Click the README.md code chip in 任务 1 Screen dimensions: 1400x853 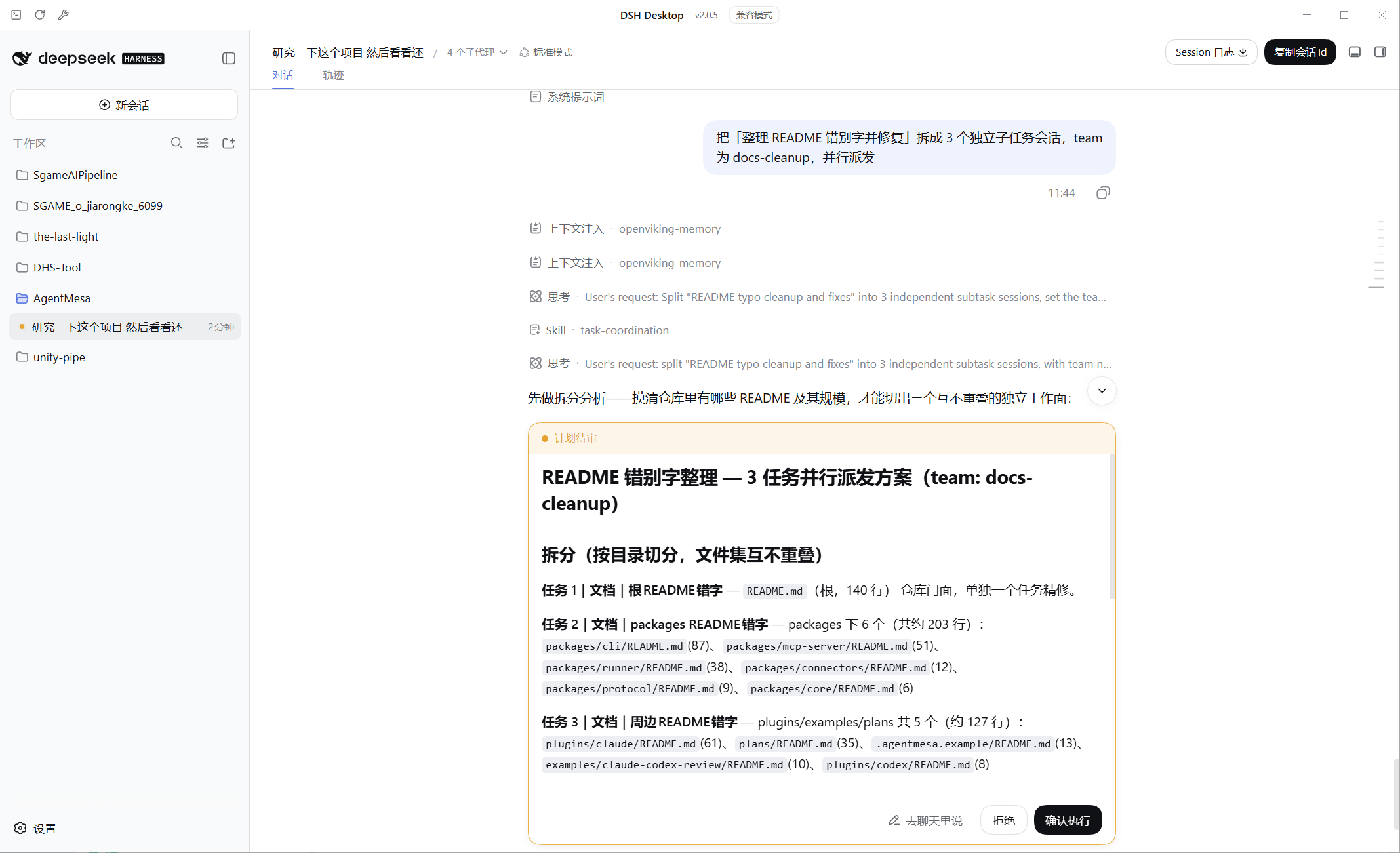(x=774, y=591)
